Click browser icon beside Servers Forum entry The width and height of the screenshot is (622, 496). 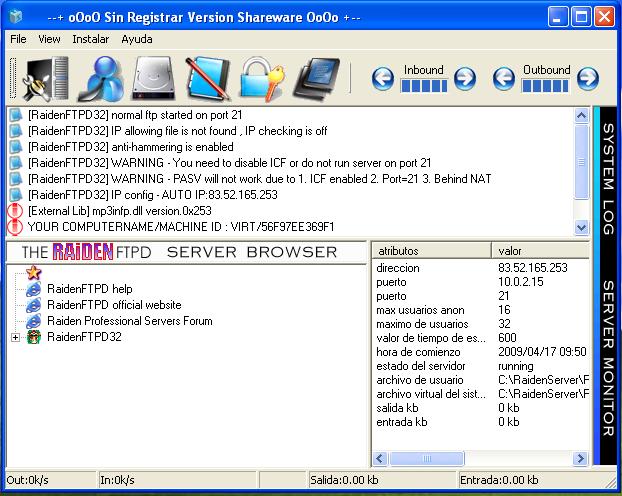(x=34, y=321)
